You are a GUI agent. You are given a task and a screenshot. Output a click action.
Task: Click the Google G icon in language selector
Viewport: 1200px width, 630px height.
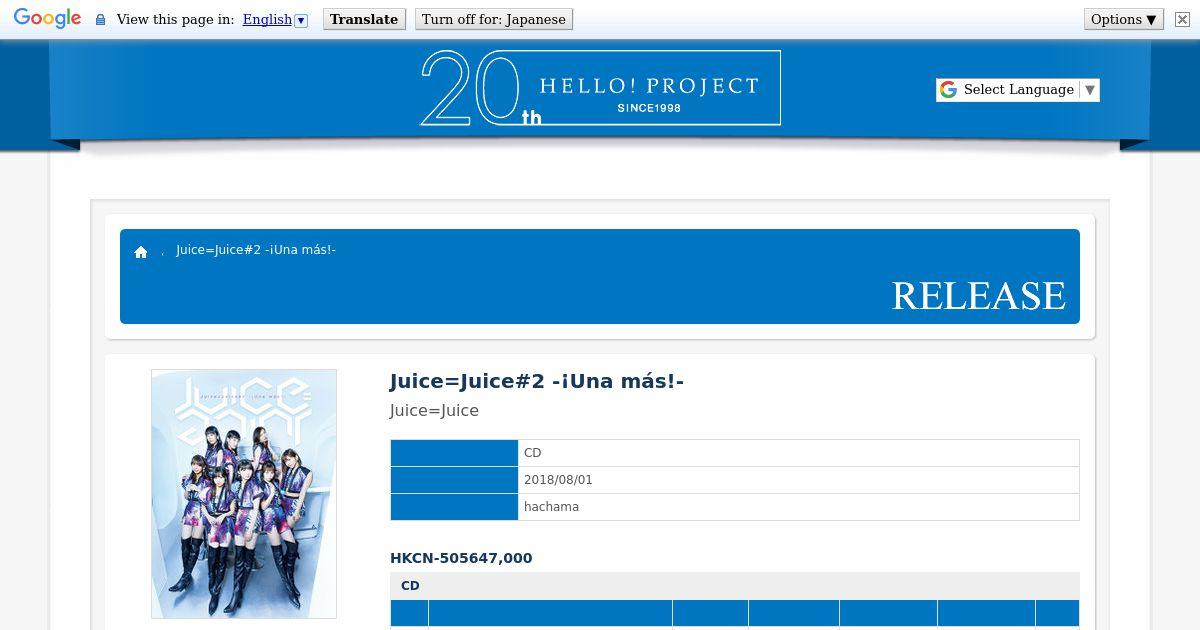(948, 89)
